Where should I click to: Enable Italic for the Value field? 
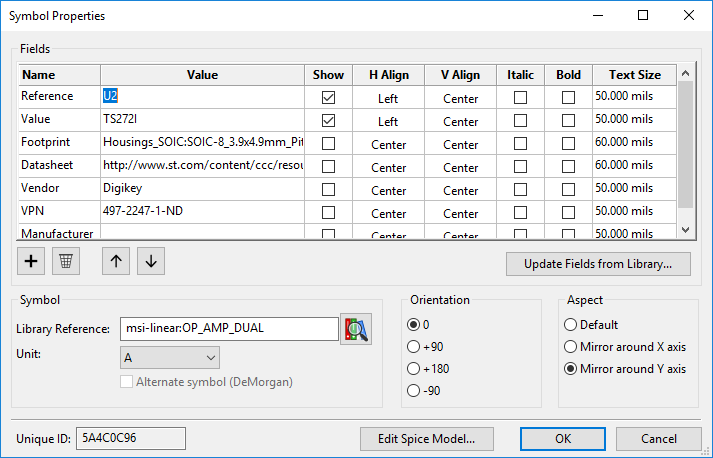[x=520, y=121]
